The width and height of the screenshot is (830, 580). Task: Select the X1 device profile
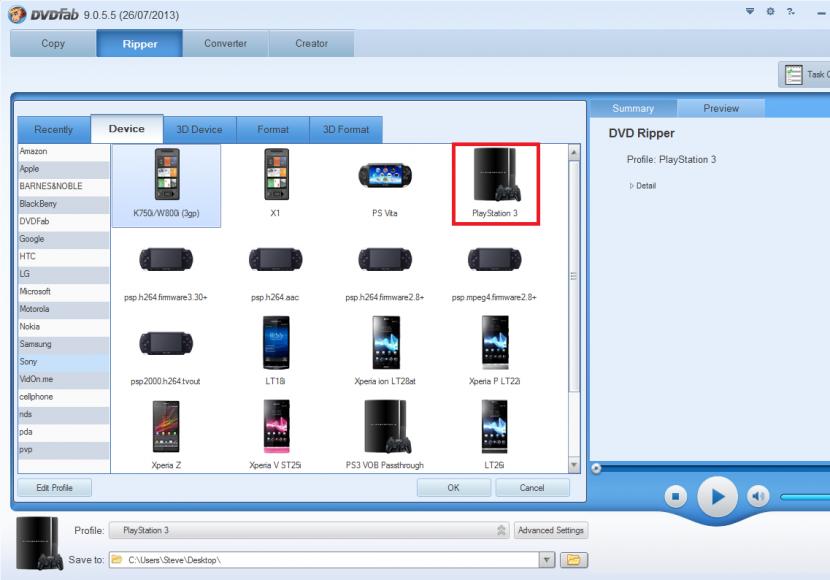pyautogui.click(x=276, y=183)
